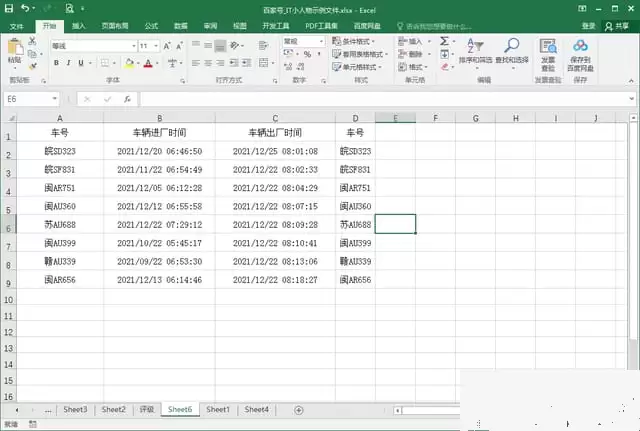
Task: Select the Format Painter brush icon
Action: [33, 66]
